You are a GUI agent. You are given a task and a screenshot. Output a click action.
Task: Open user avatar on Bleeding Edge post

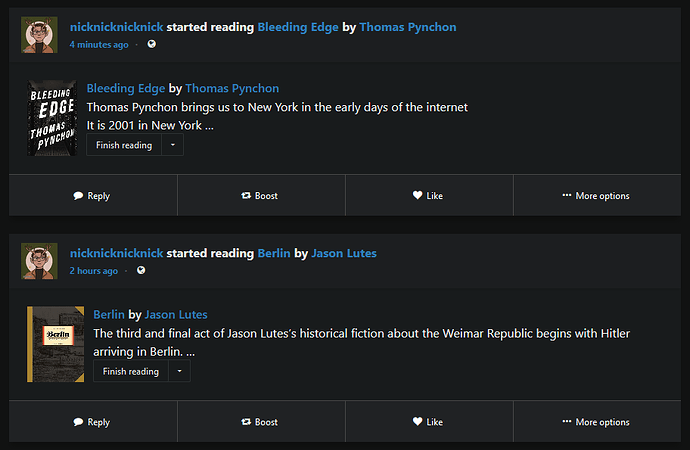coord(40,35)
